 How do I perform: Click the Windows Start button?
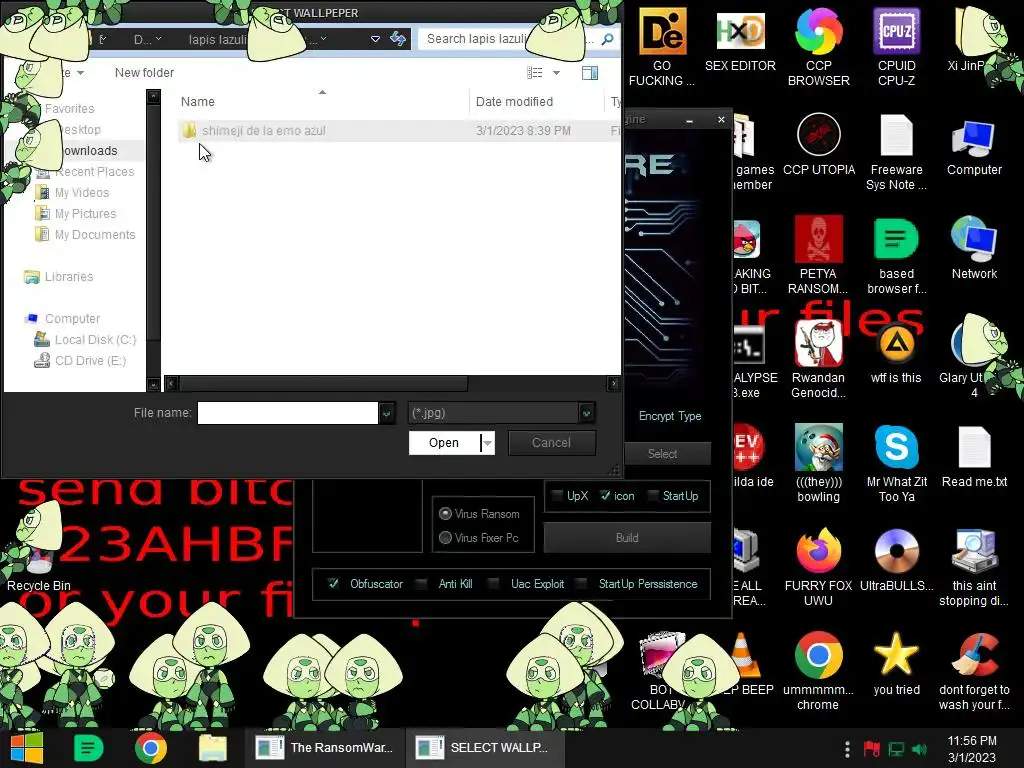26,748
